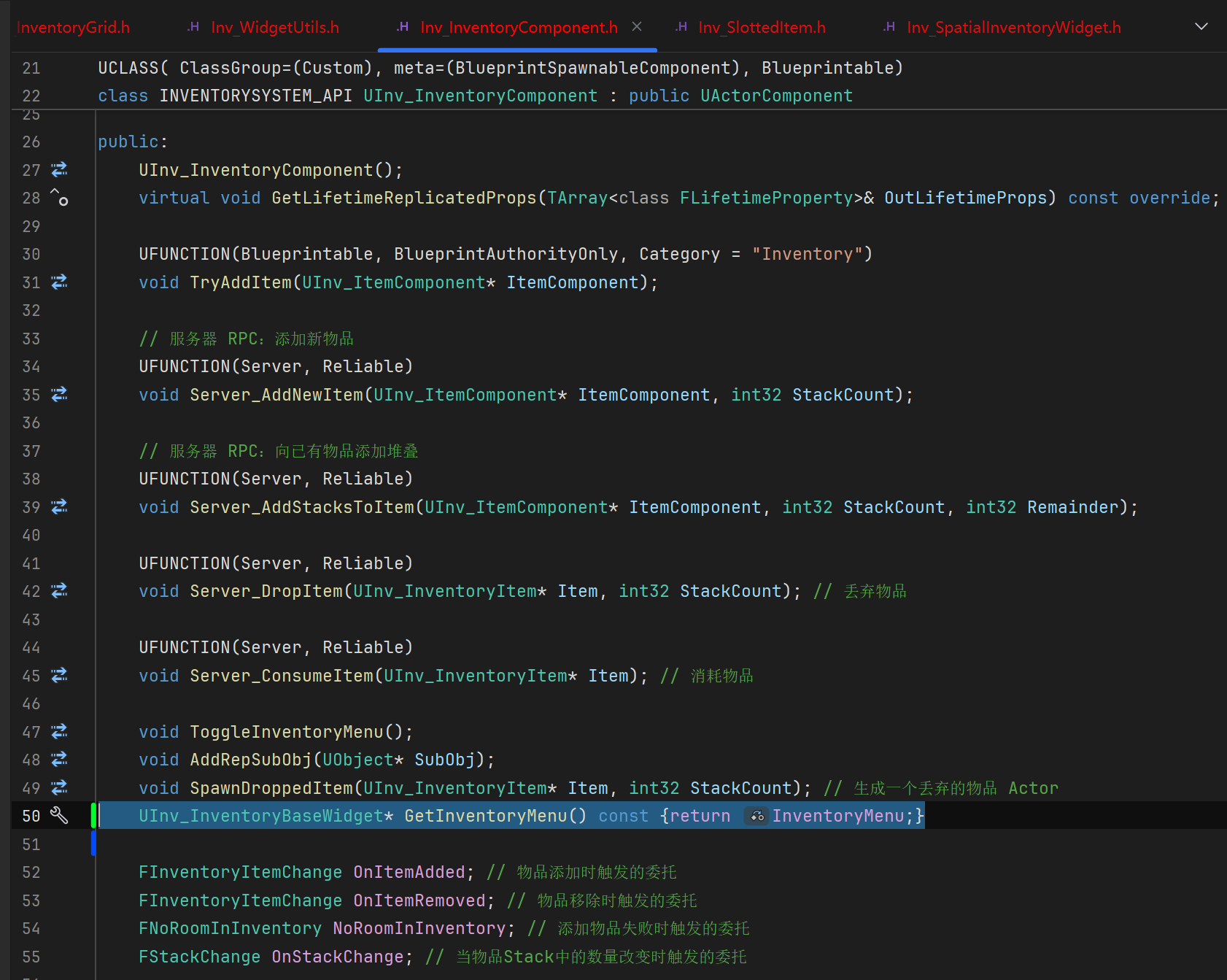Click the ToggleInventoryMenu function name
Image resolution: width=1227 pixels, height=980 pixels.
[287, 732]
